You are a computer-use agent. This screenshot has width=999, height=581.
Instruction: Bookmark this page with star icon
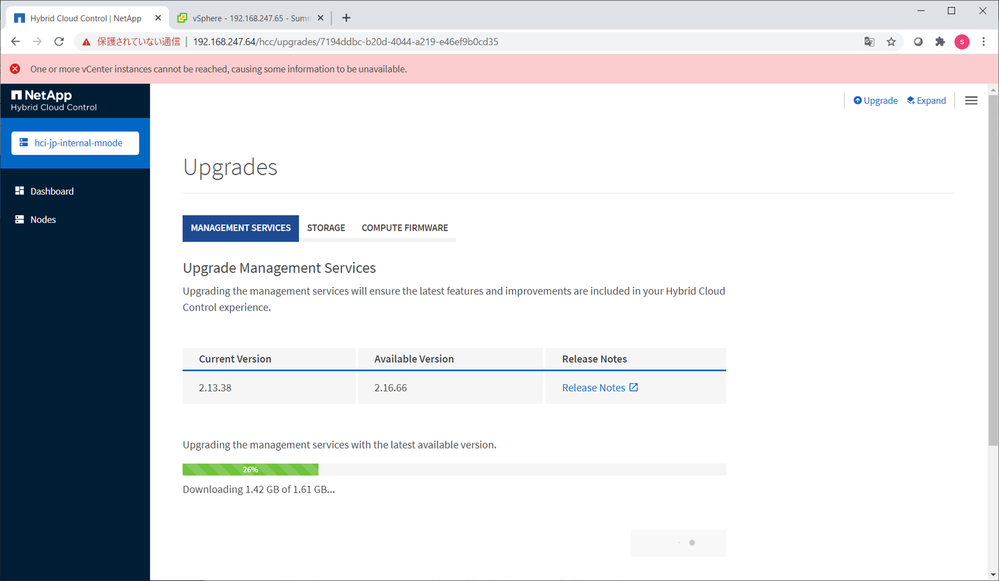pyautogui.click(x=891, y=42)
